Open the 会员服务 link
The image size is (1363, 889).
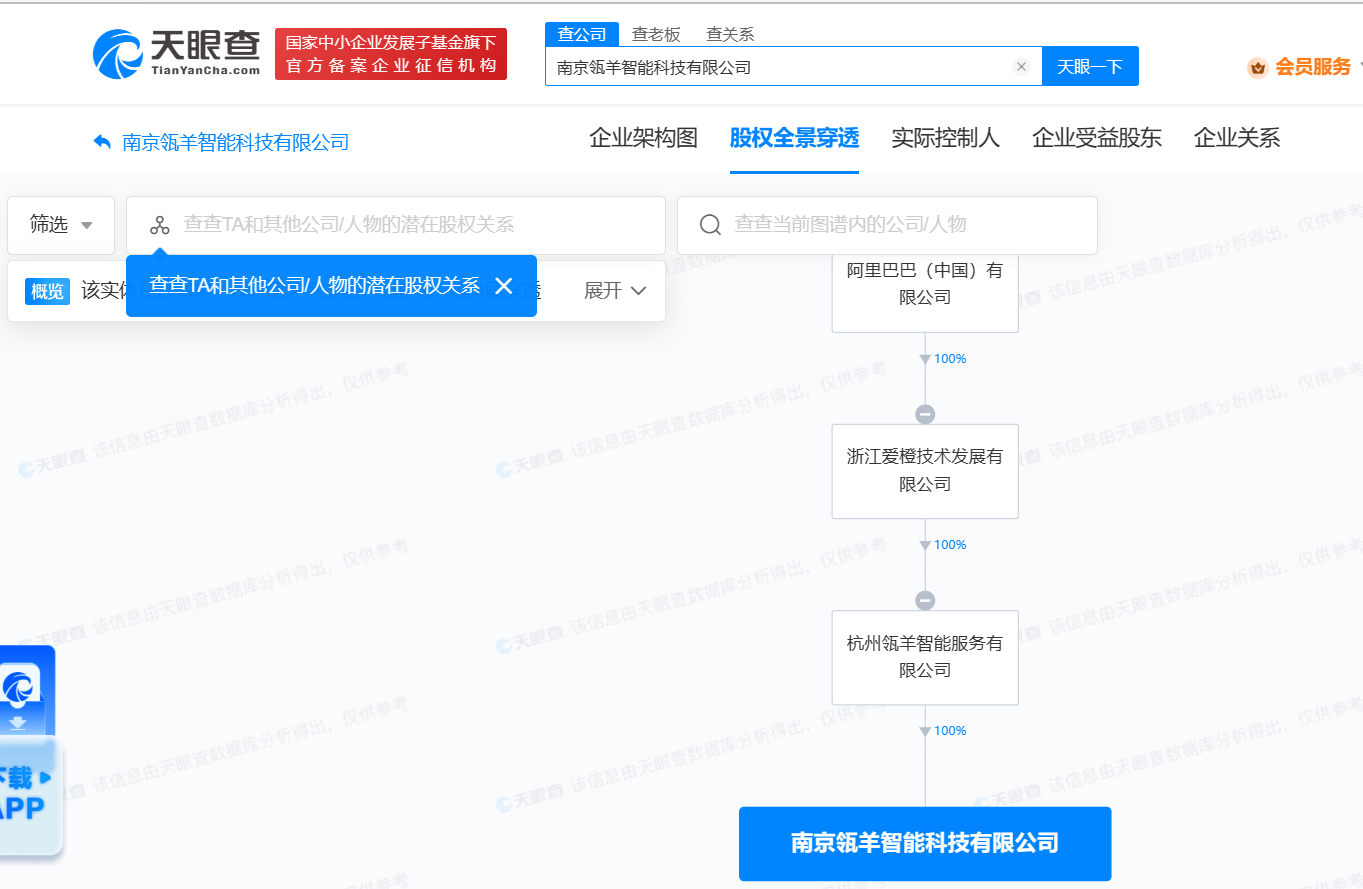pyautogui.click(x=1312, y=67)
